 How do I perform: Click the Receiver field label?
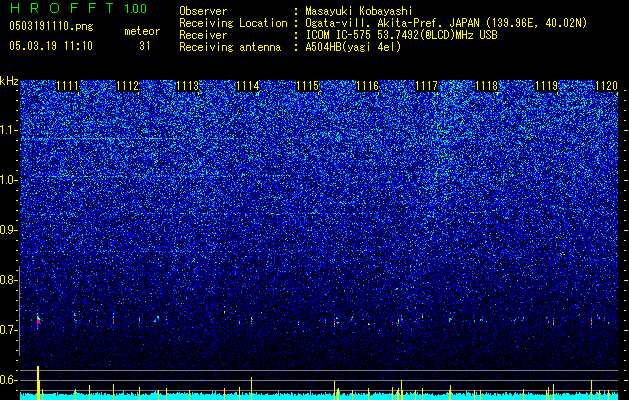203,35
